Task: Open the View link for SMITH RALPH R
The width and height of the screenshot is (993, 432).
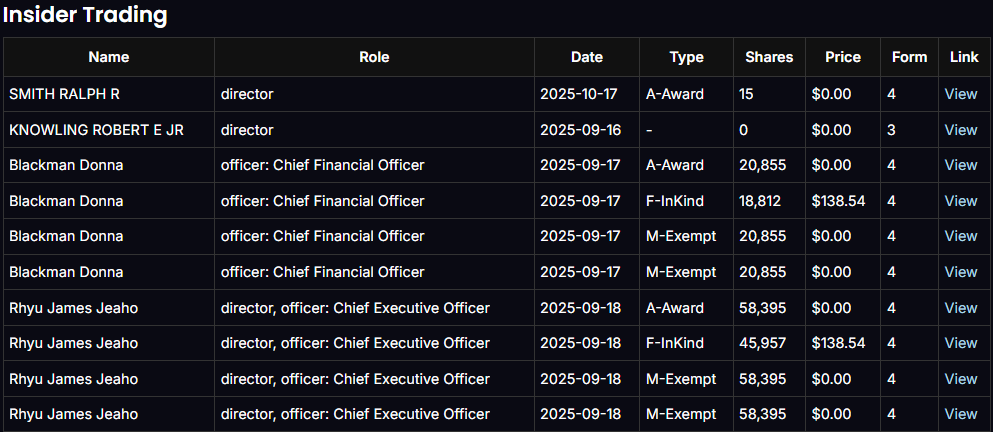Action: pos(960,94)
